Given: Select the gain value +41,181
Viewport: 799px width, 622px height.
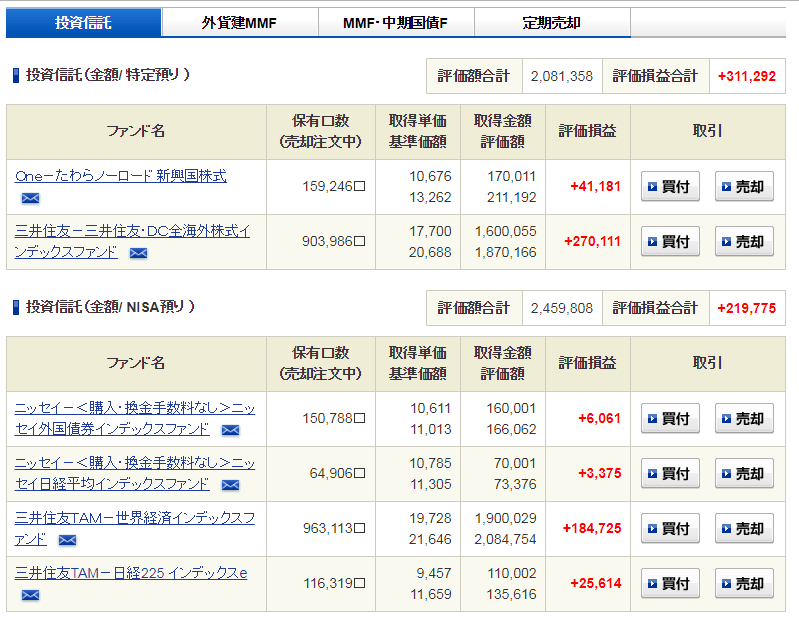Looking at the screenshot, I should point(595,186).
